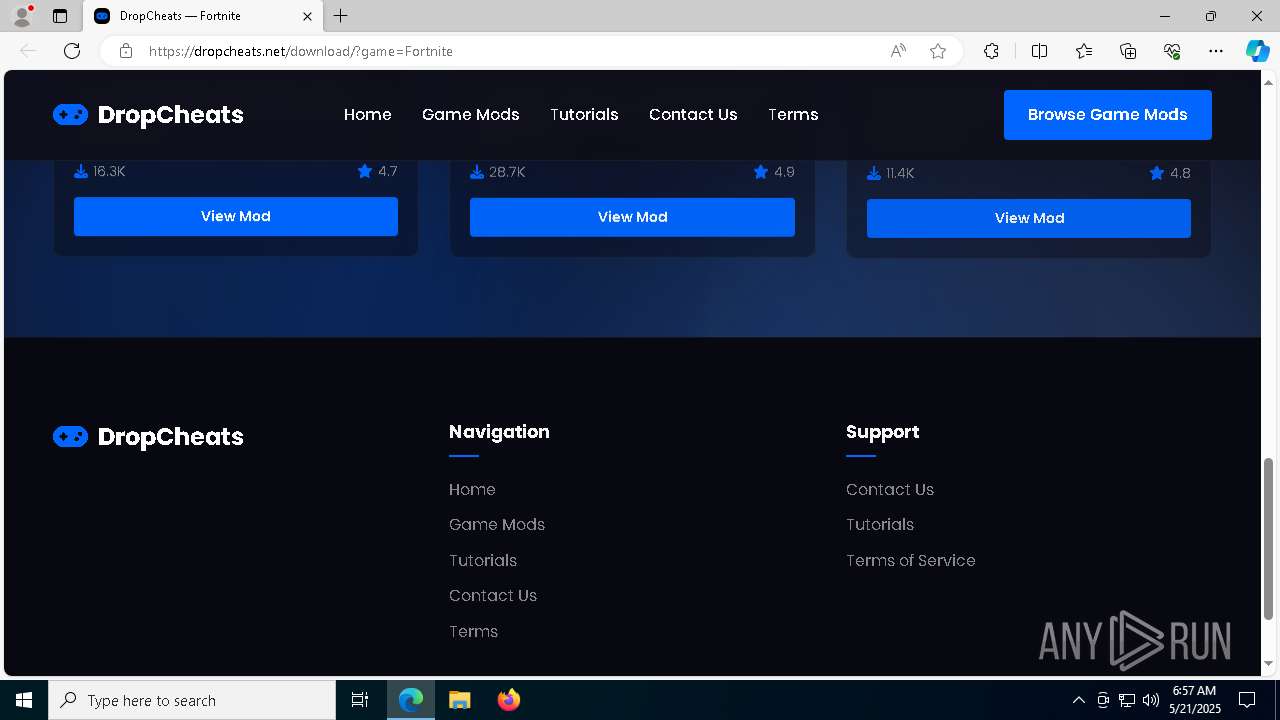1280x720 pixels.
Task: Open Game Mods in top navigation
Action: pos(471,115)
